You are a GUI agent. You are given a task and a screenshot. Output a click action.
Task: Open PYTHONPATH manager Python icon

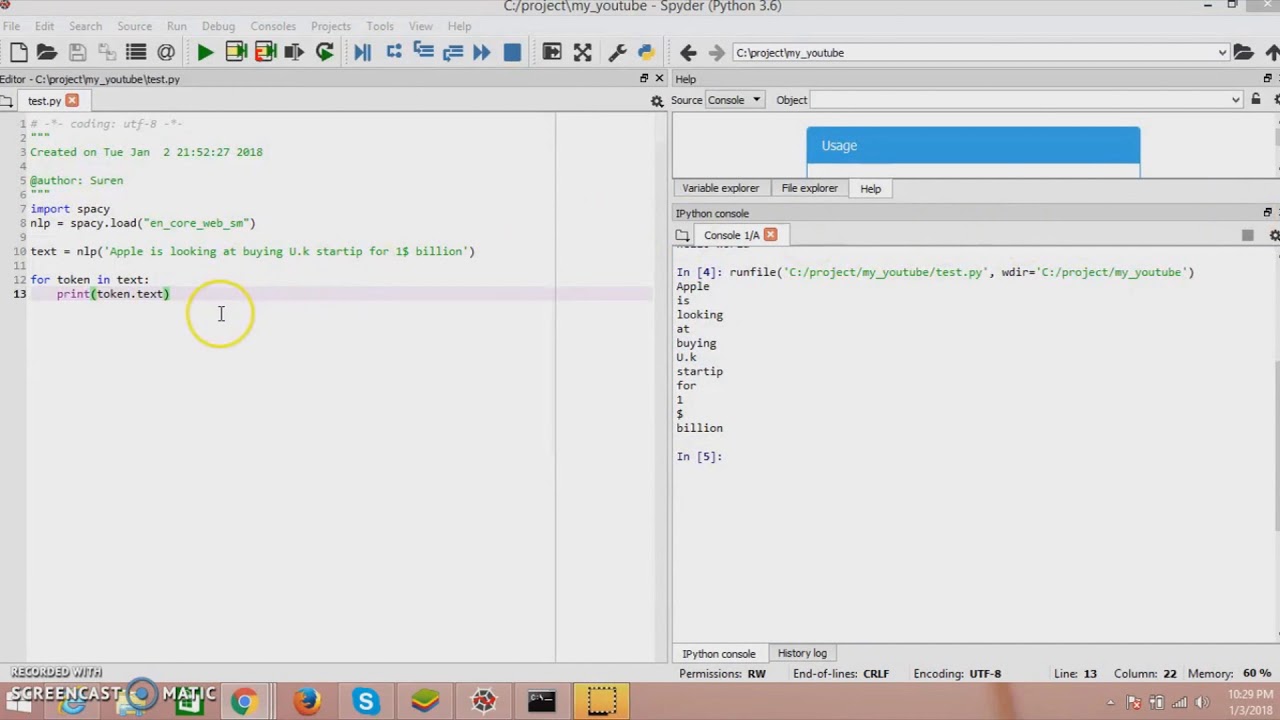pyautogui.click(x=646, y=52)
